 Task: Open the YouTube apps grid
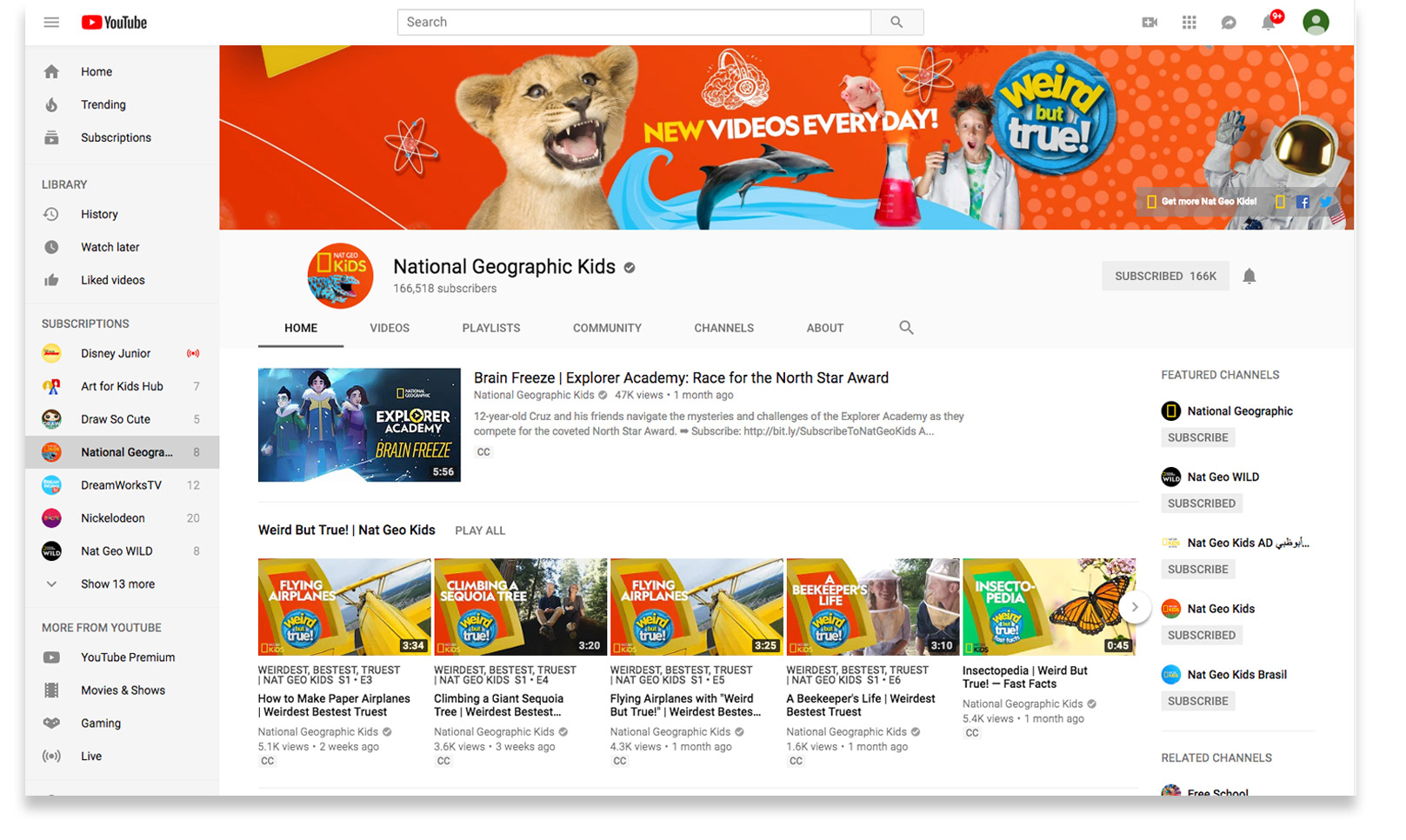click(1189, 23)
